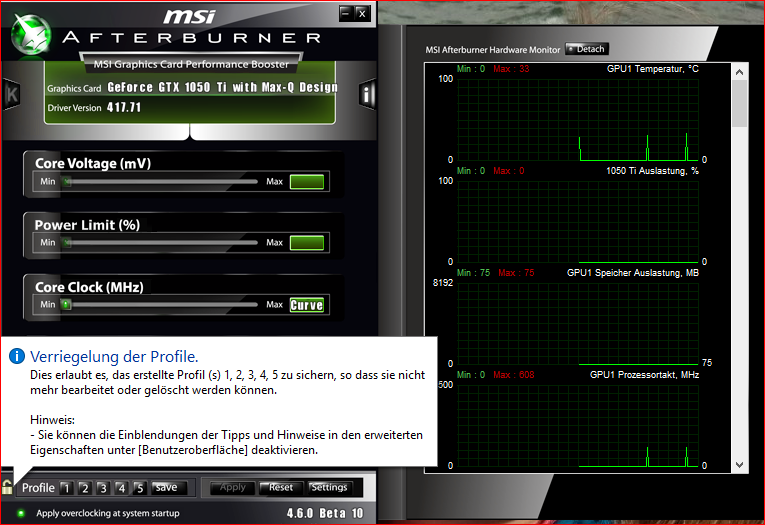Select Profile slot 3
Image resolution: width=765 pixels, height=525 pixels.
[x=102, y=488]
